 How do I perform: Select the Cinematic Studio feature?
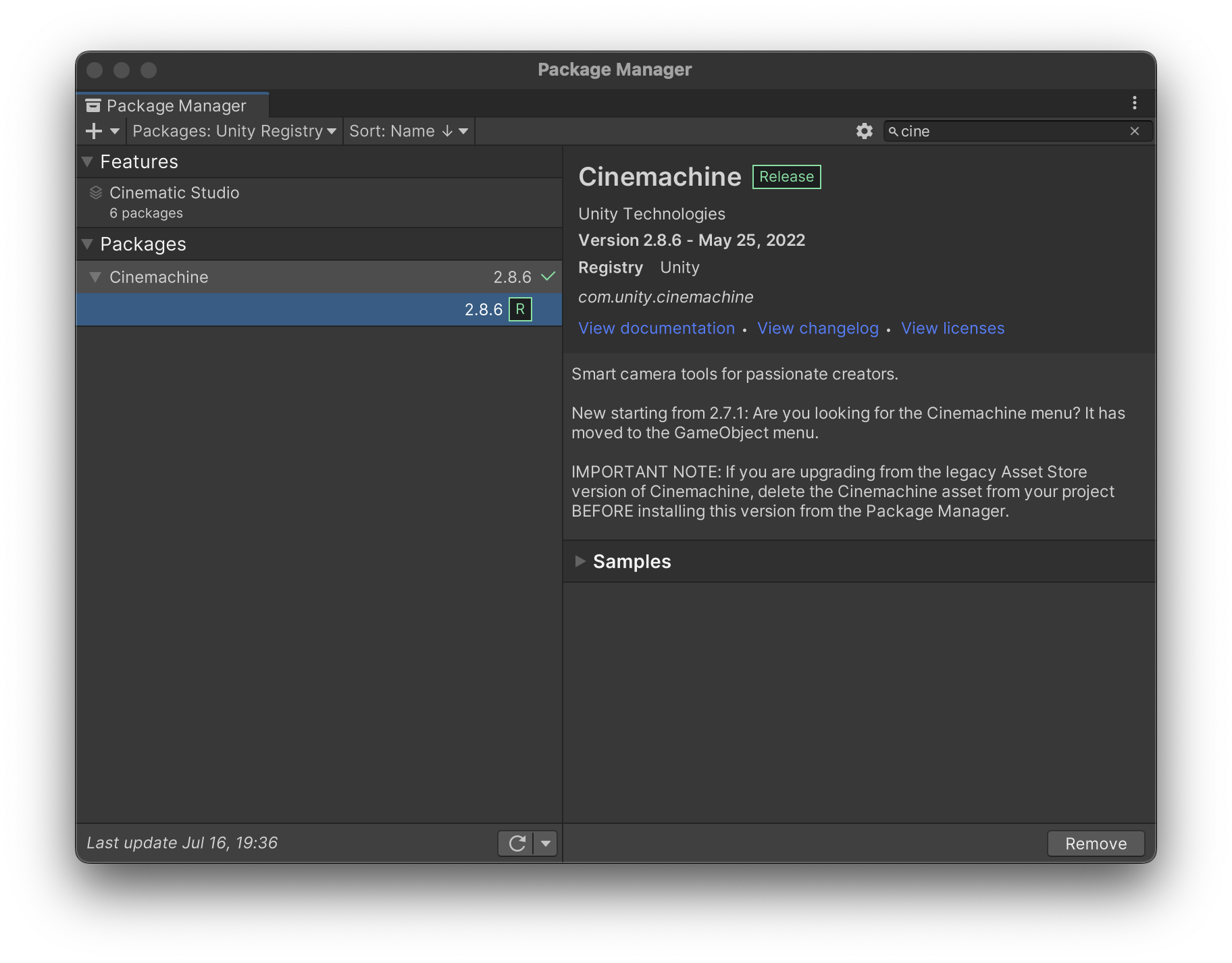coord(319,202)
